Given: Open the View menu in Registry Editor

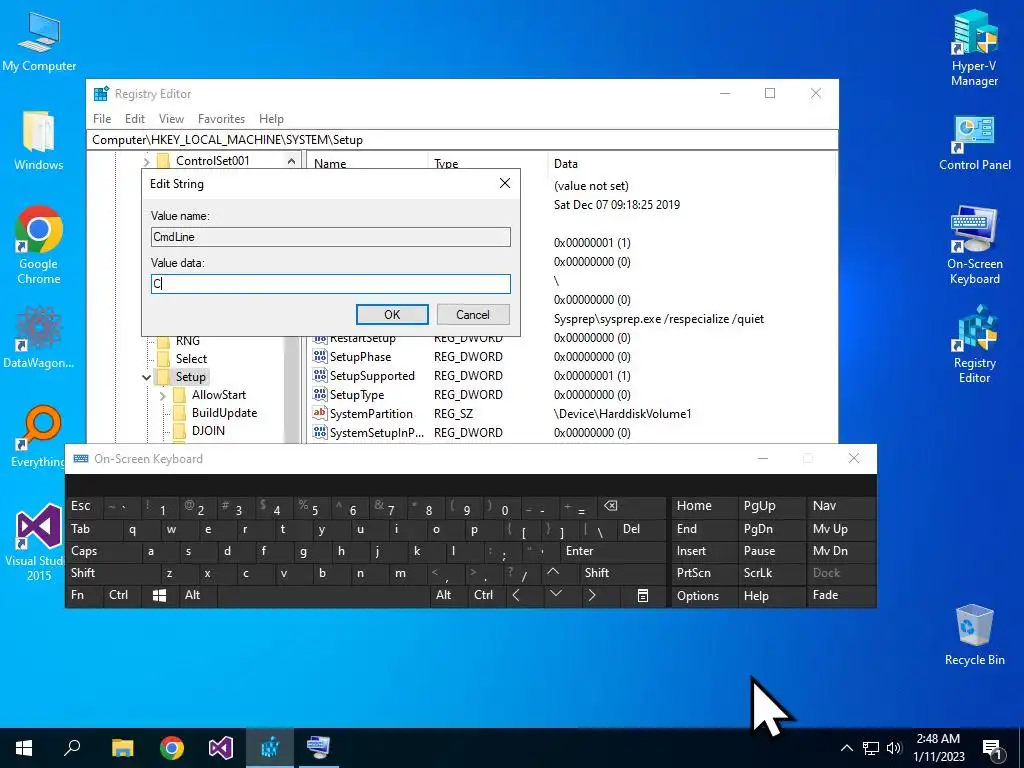Looking at the screenshot, I should (x=171, y=119).
